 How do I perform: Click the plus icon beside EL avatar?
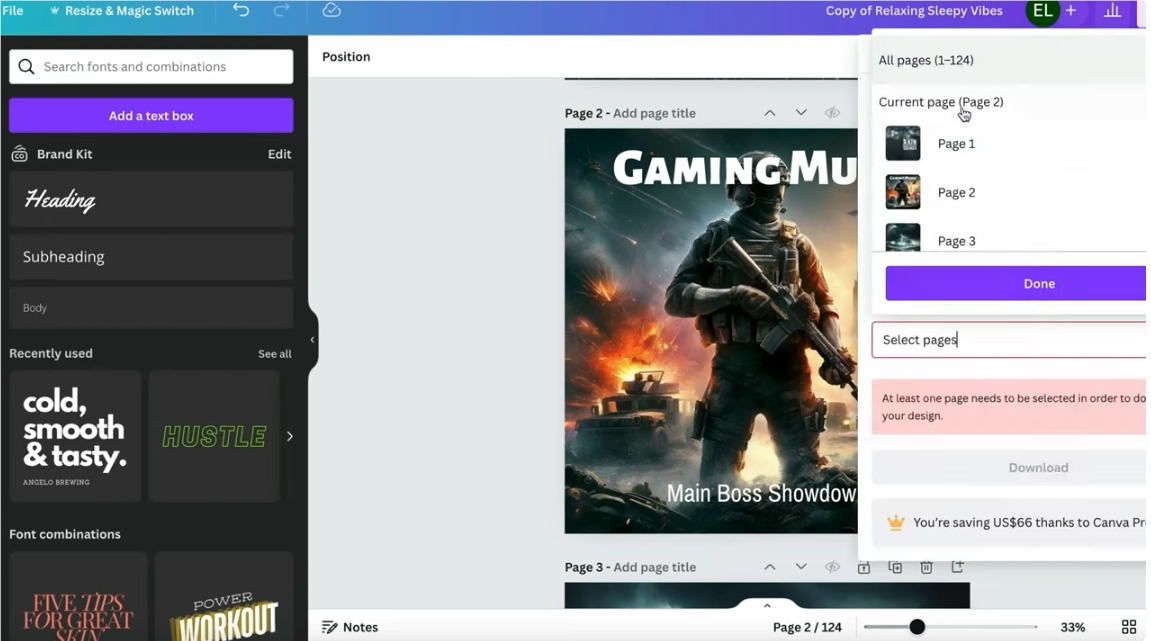[x=1071, y=11]
